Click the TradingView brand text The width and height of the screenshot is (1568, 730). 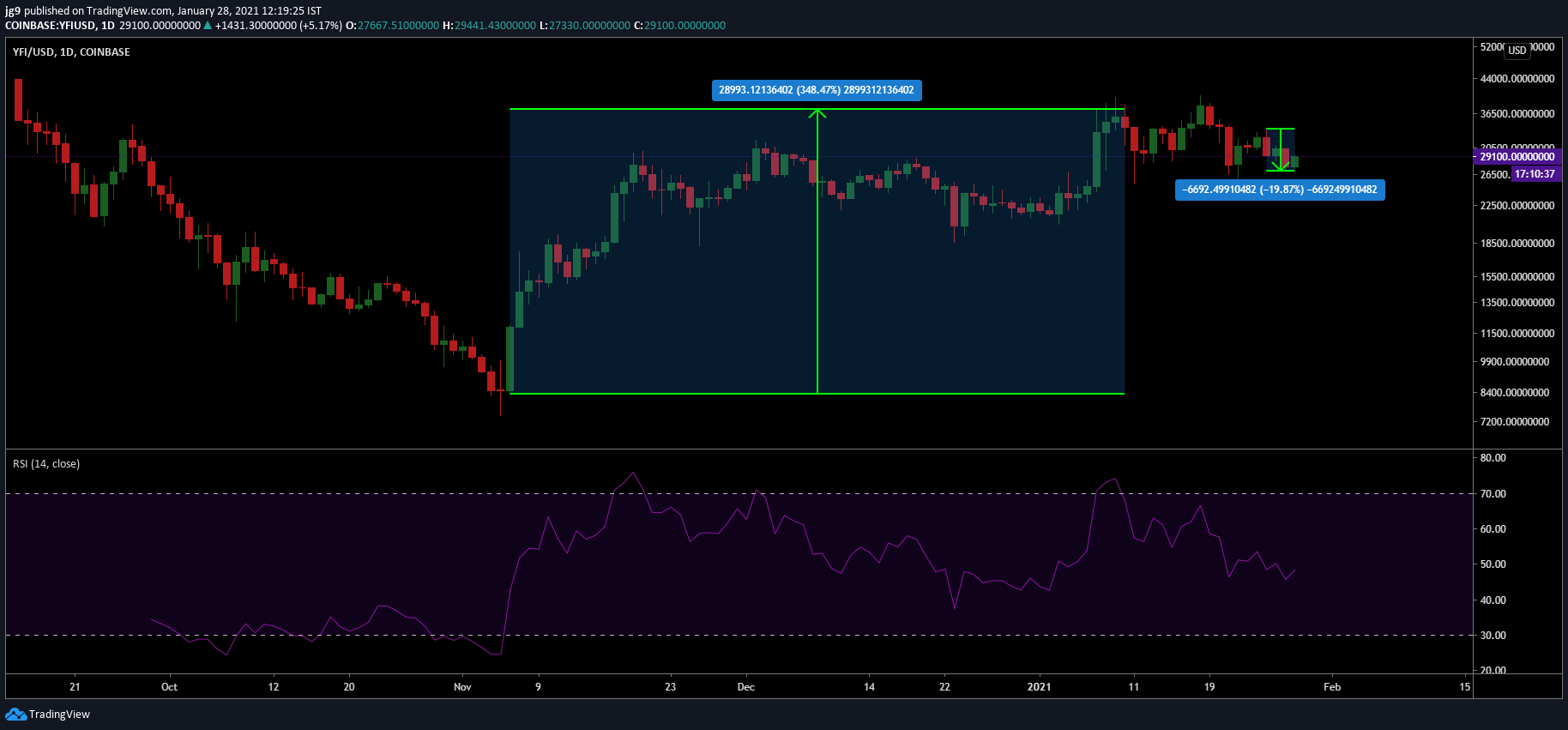[x=59, y=714]
